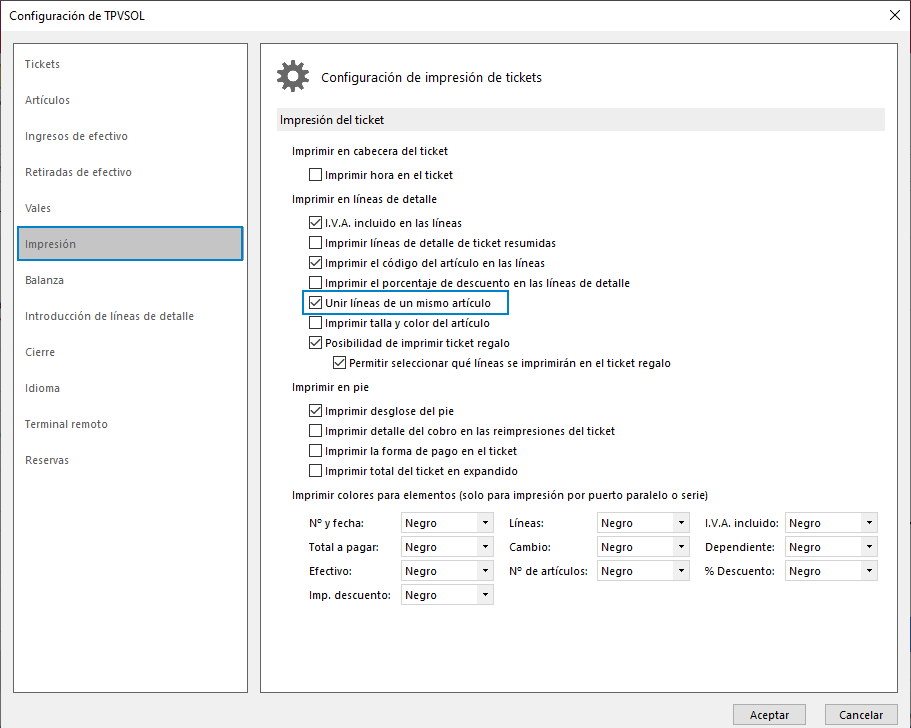The width and height of the screenshot is (911, 728).
Task: Go to the Reservas section
Action: point(130,460)
